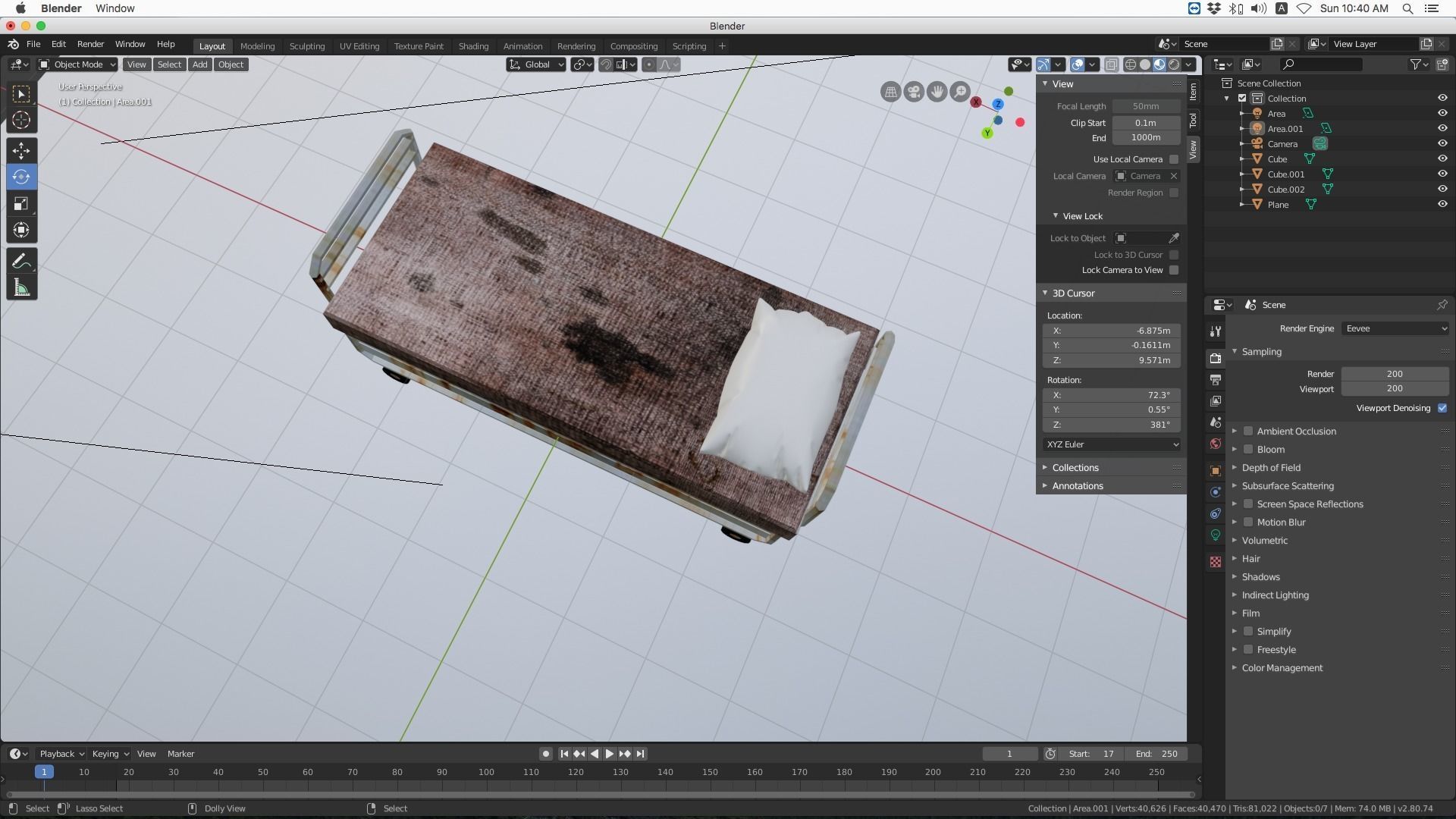The width and height of the screenshot is (1456, 819).
Task: Open the Render Engine dropdown
Action: 1395,328
